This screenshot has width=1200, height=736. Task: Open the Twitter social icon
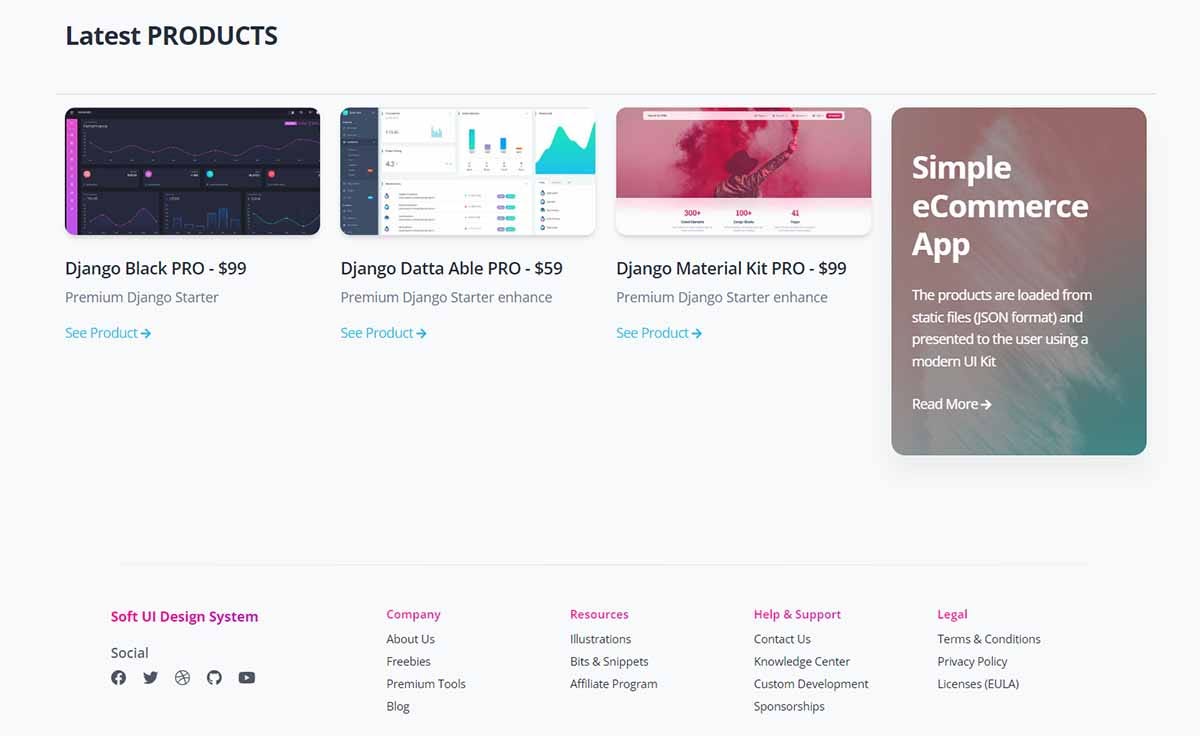click(x=150, y=678)
